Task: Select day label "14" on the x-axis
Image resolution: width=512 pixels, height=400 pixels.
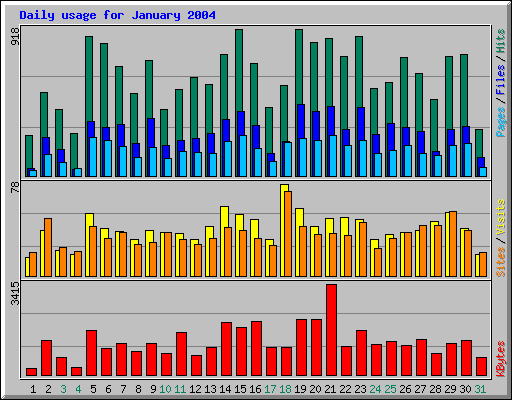Action: click(225, 389)
